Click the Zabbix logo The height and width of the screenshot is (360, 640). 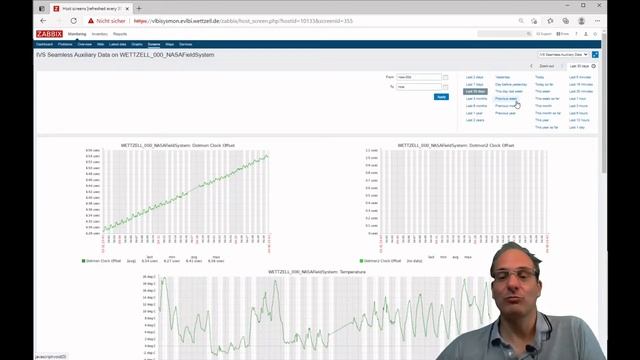[x=49, y=34]
